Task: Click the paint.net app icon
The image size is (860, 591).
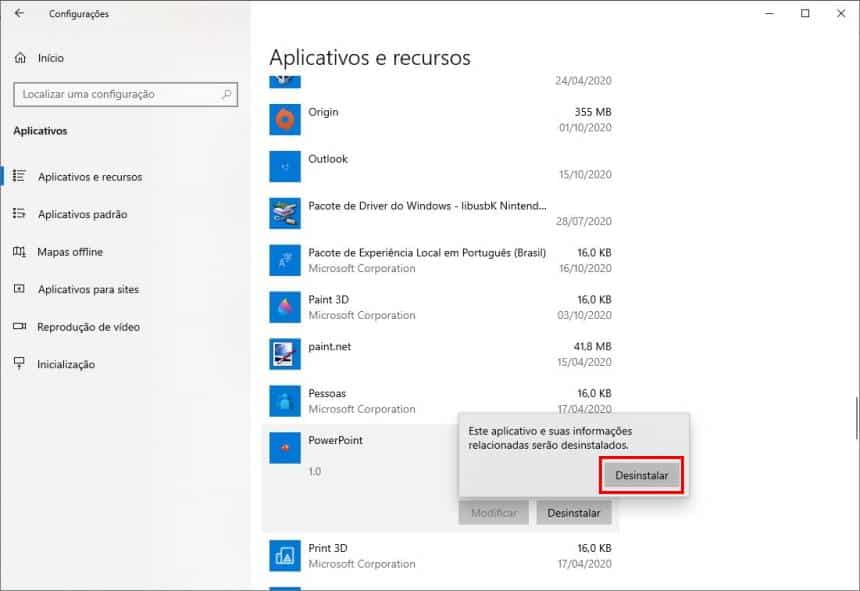Action: pos(285,354)
